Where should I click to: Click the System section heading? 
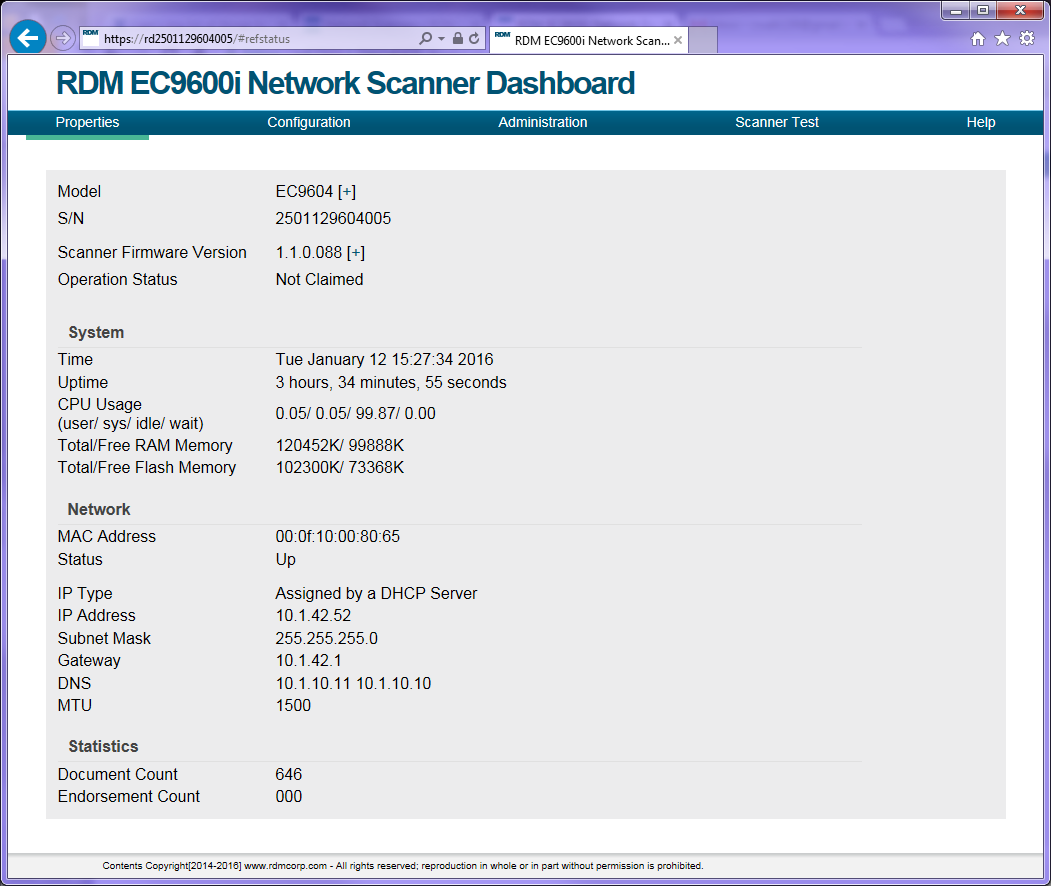click(96, 332)
